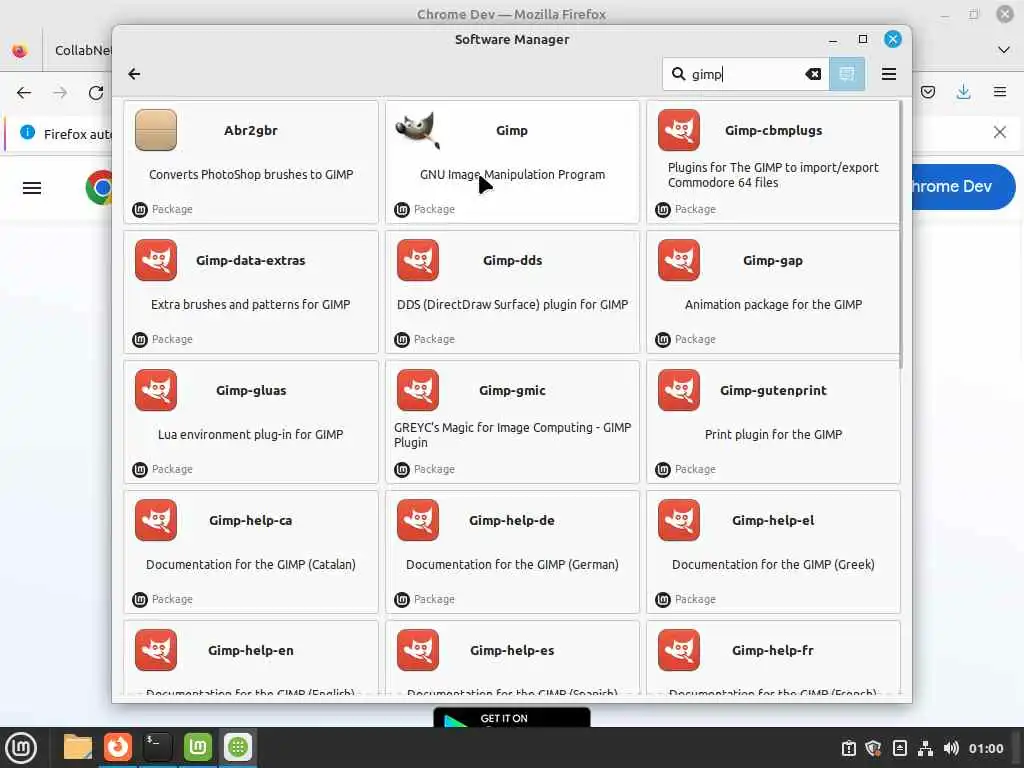Open volume control in system tray
The image size is (1024, 768).
pyautogui.click(x=952, y=748)
